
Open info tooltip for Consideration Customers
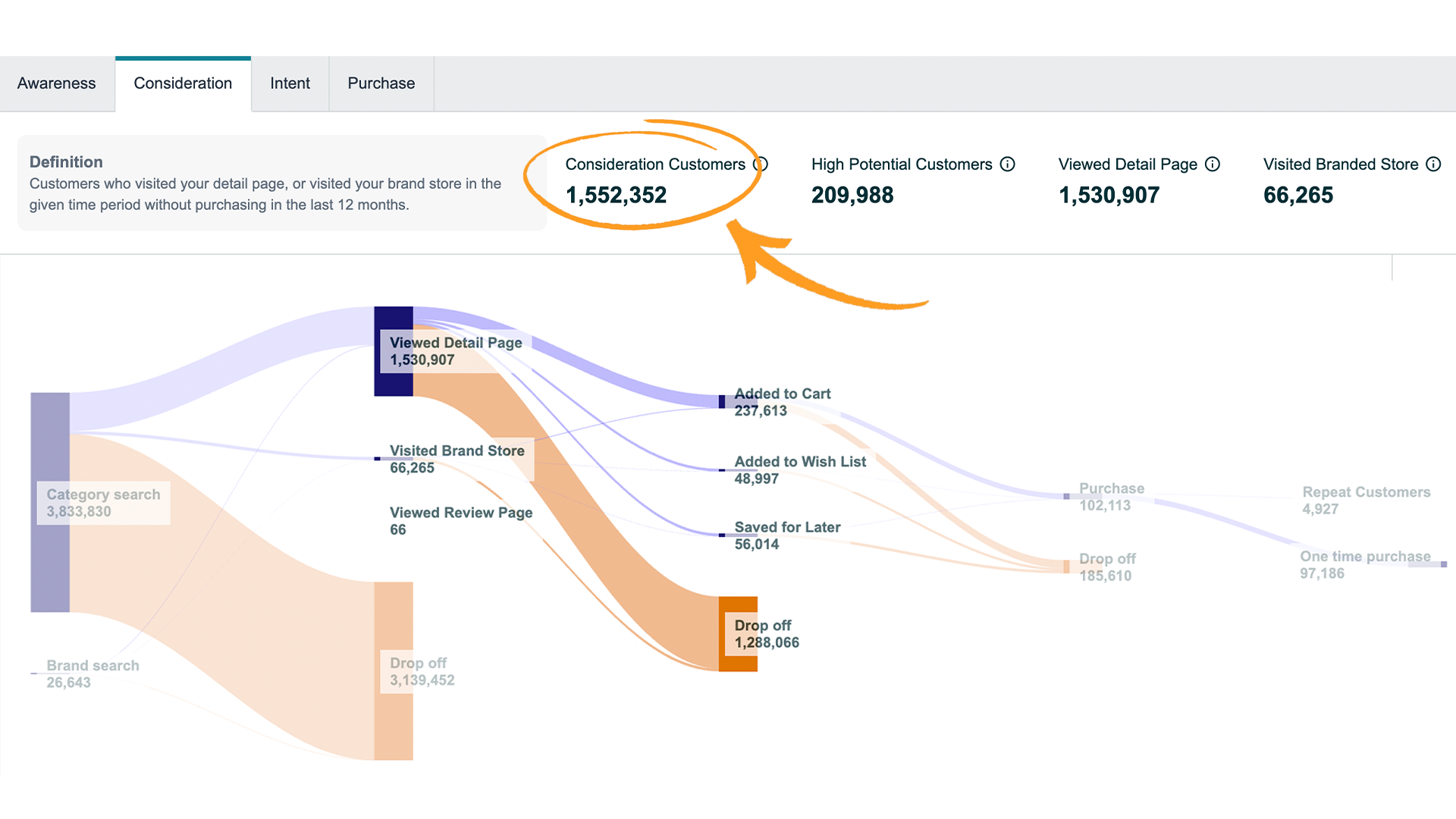[x=761, y=164]
